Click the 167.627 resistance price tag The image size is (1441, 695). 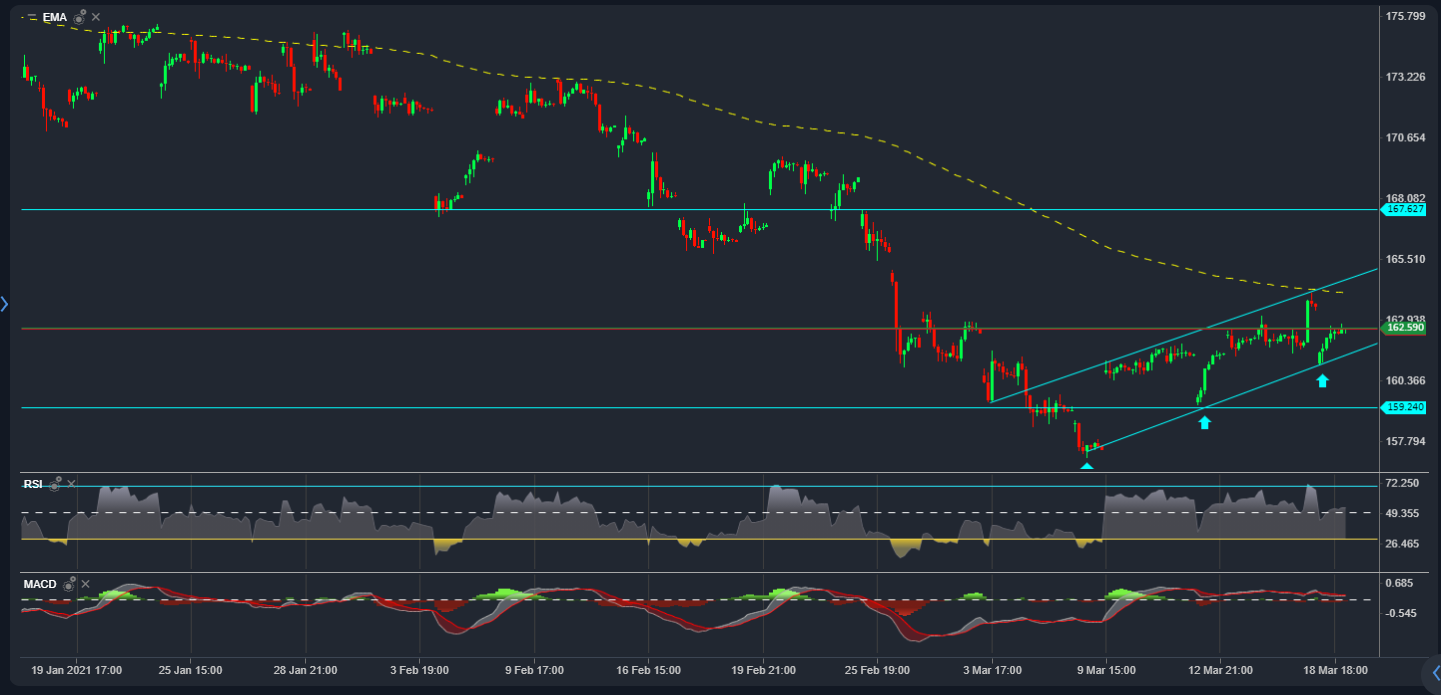tap(1406, 208)
